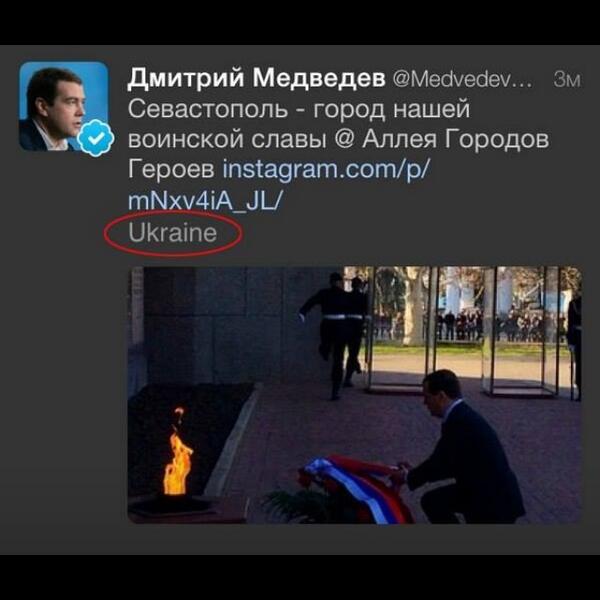This screenshot has height=600, width=600.
Task: Click the mNxv4iA_JL/ link continuation
Action: (205, 201)
